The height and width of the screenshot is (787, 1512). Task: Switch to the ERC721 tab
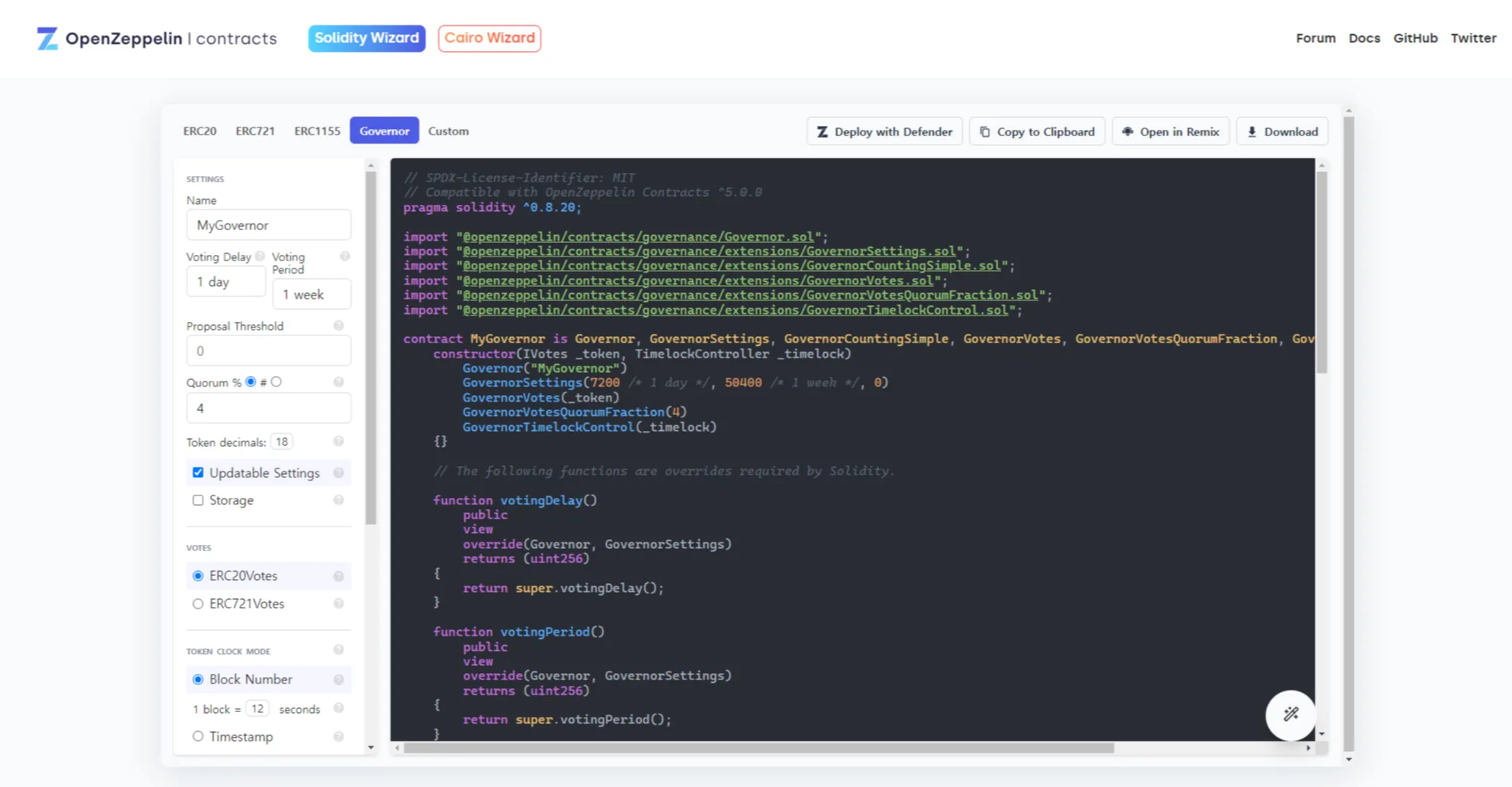tap(255, 131)
